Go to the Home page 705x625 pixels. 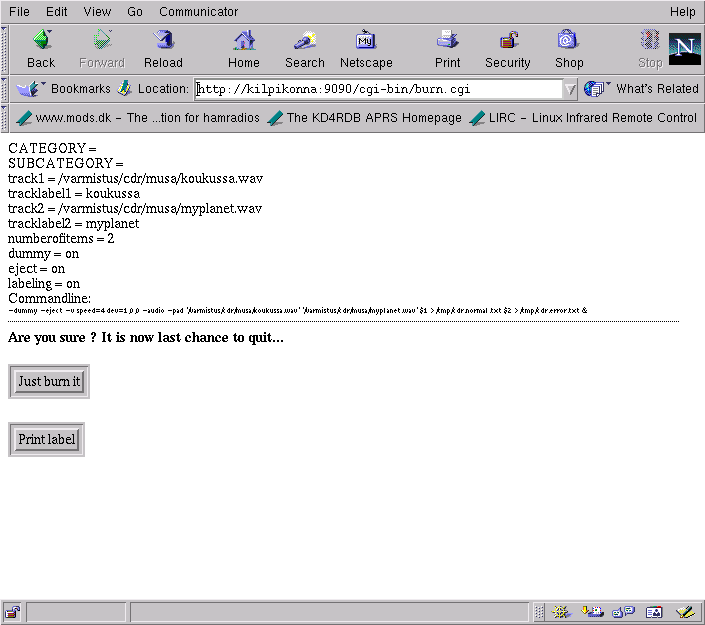pyautogui.click(x=243, y=48)
